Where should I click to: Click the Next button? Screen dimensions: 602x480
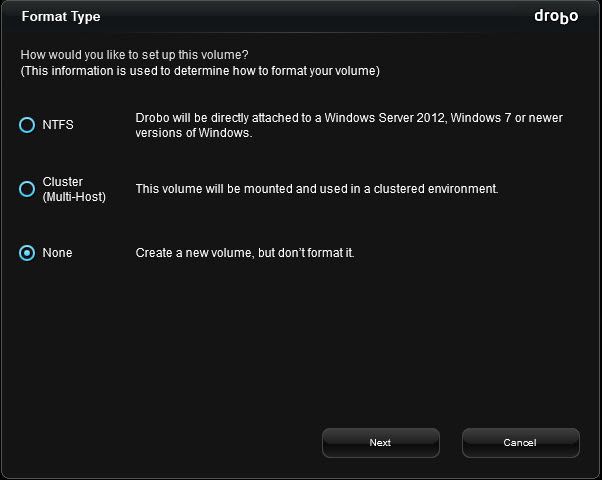380,443
